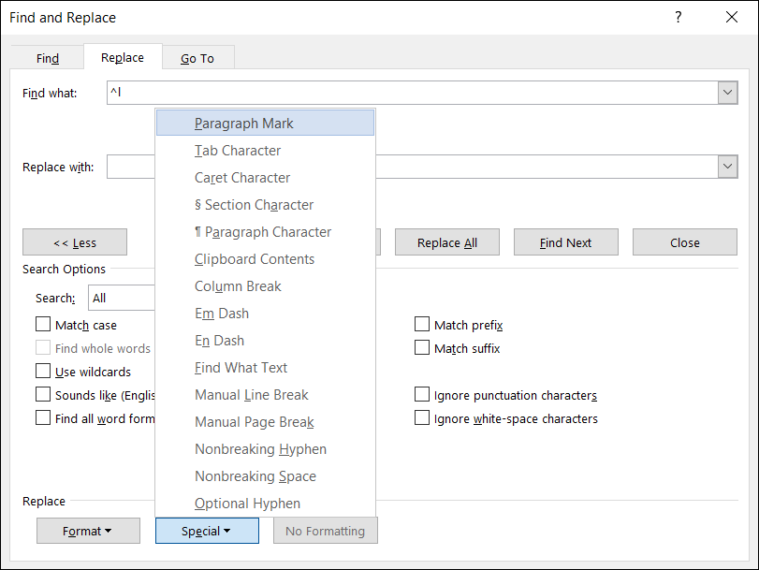Check Ignore white-space characters
759x570 pixels.
click(422, 418)
